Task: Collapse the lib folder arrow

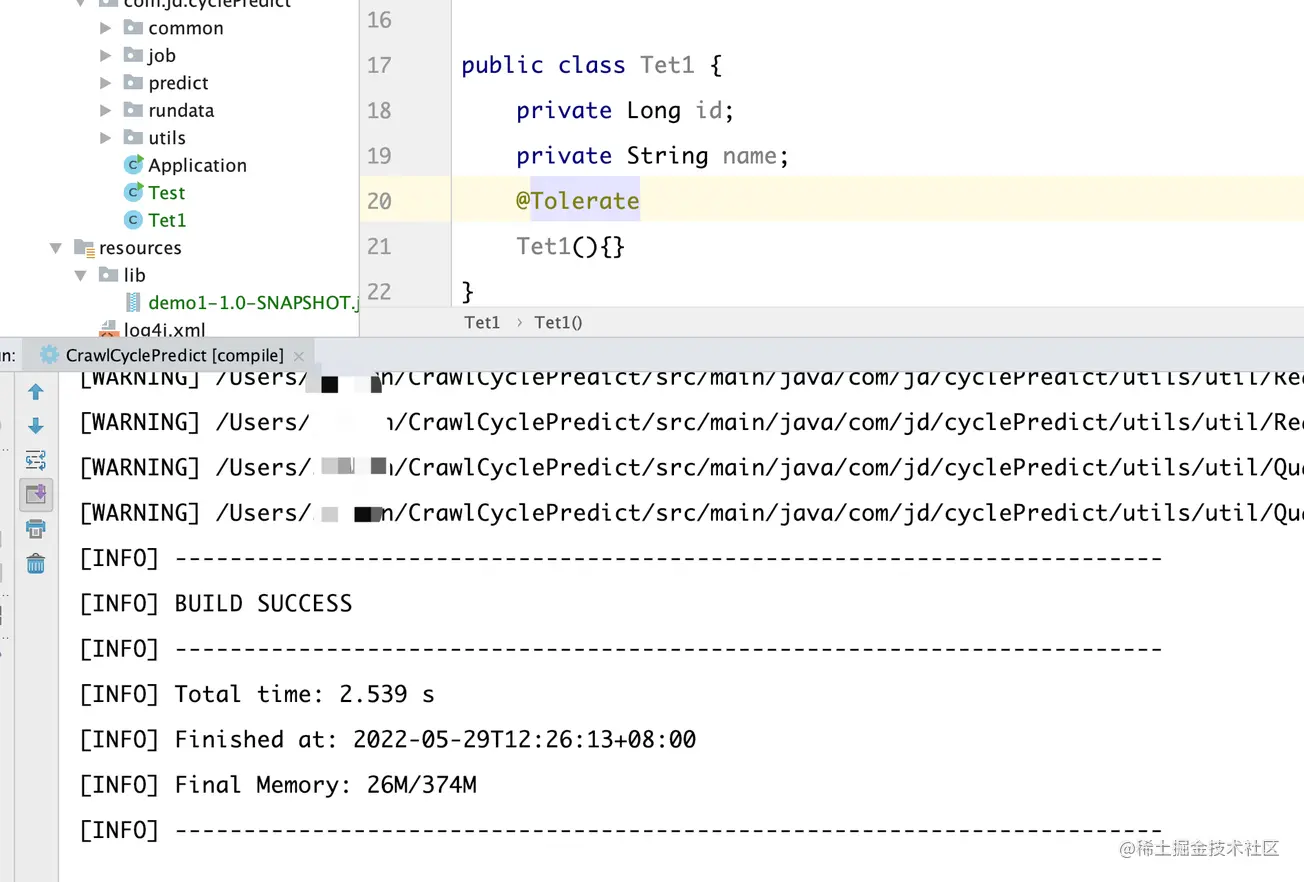Action: [81, 275]
